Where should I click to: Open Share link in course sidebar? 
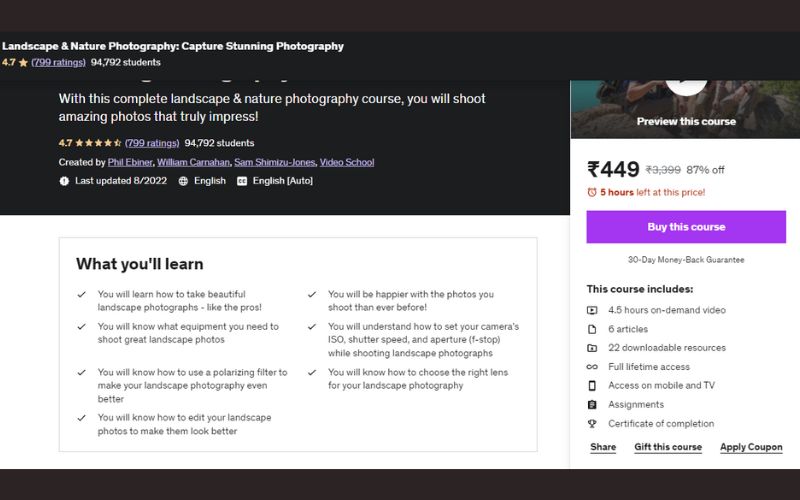coord(603,447)
